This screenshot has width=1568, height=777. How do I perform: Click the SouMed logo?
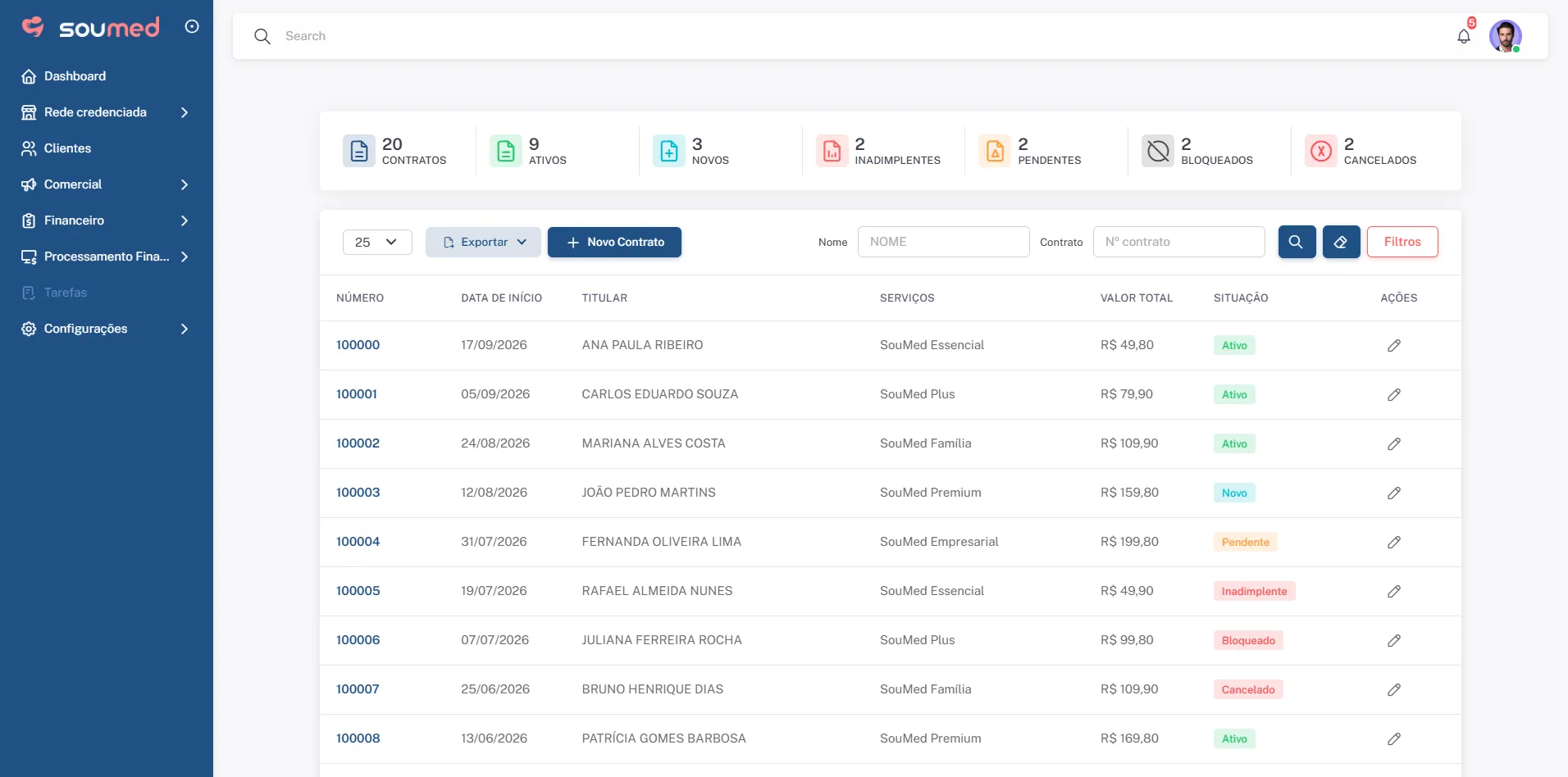pos(91,27)
